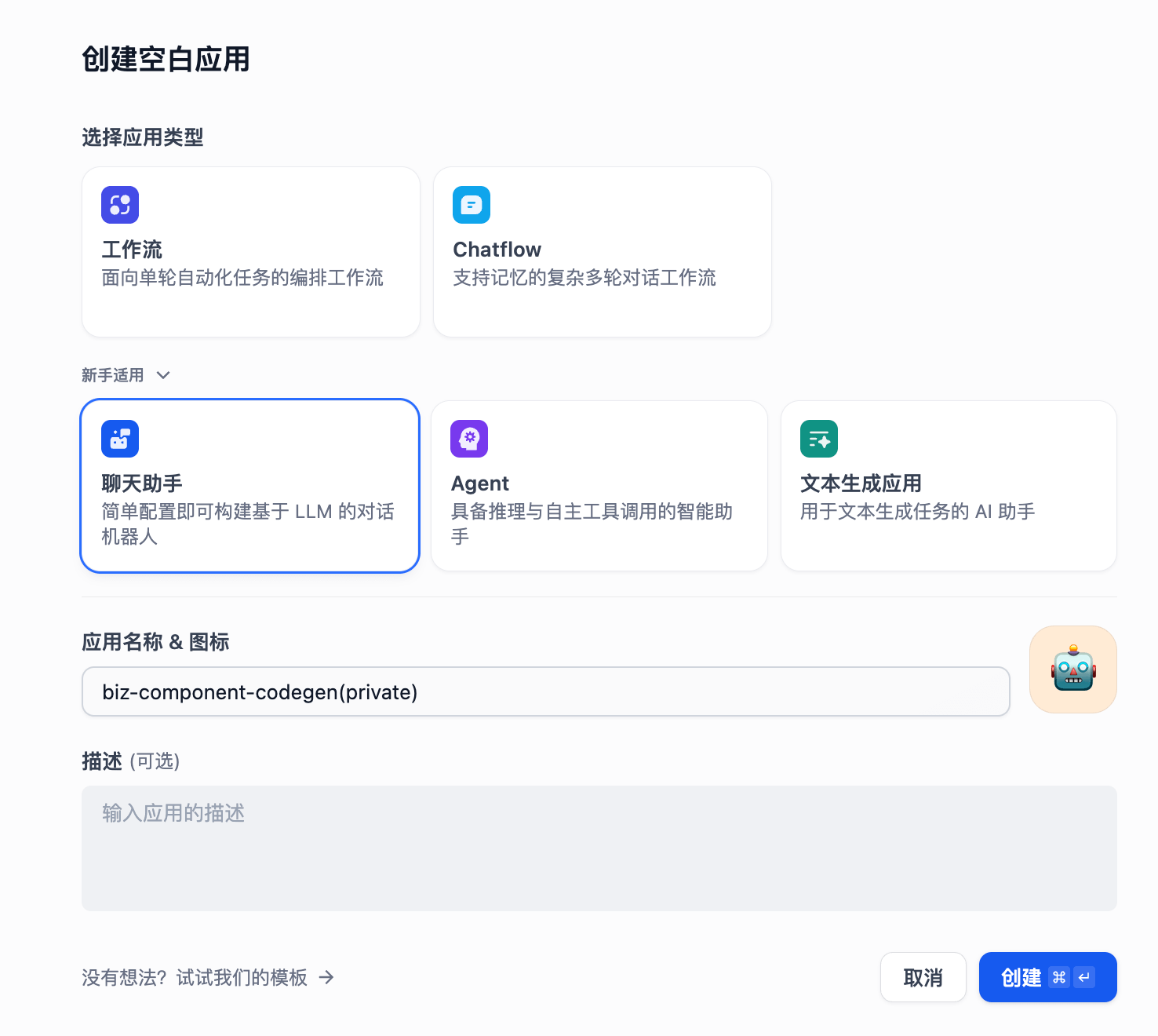
Task: Click the purple Agent head icon
Action: pyautogui.click(x=469, y=439)
